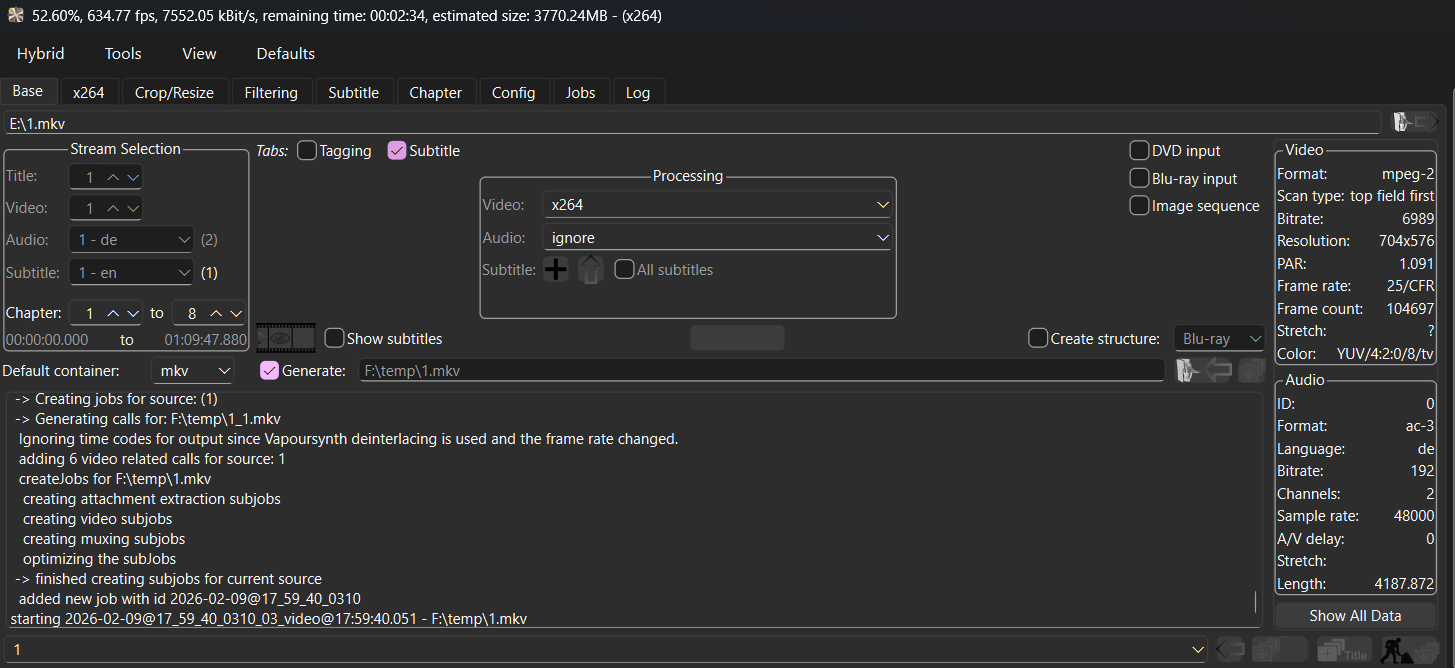
Task: Toggle the Show subtitles checkbox
Action: pyautogui.click(x=335, y=338)
